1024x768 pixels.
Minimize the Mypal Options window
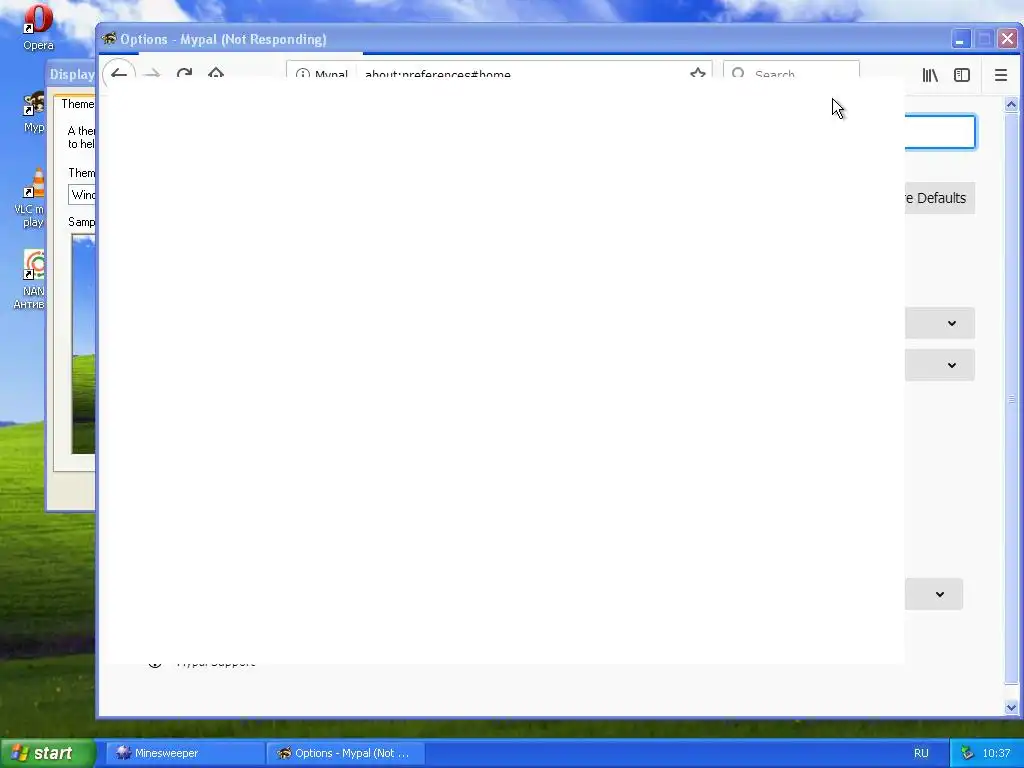point(960,39)
